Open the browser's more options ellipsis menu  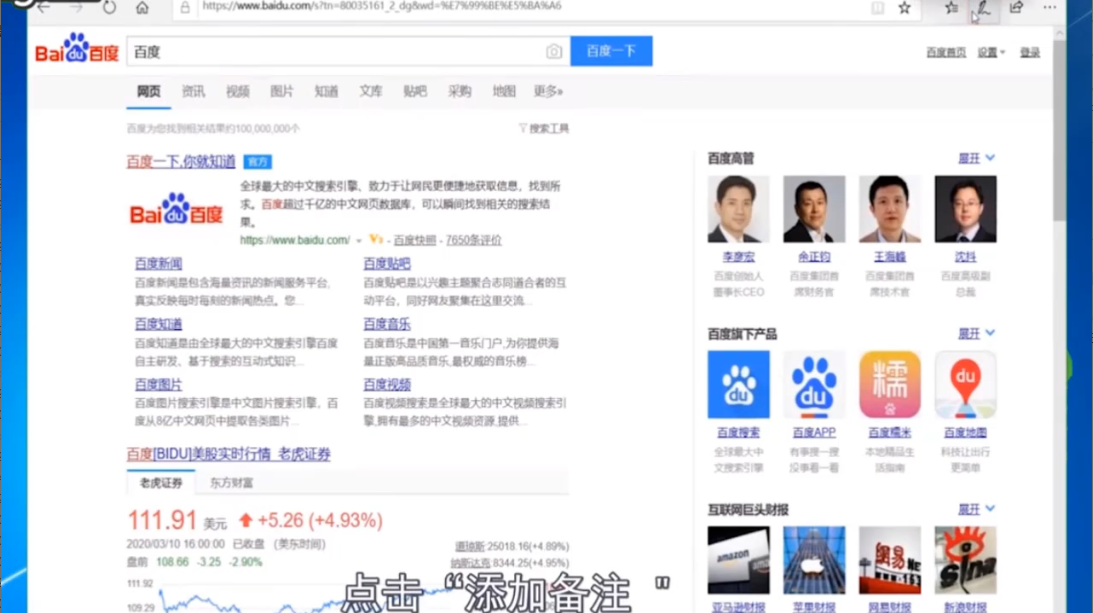click(x=1049, y=8)
